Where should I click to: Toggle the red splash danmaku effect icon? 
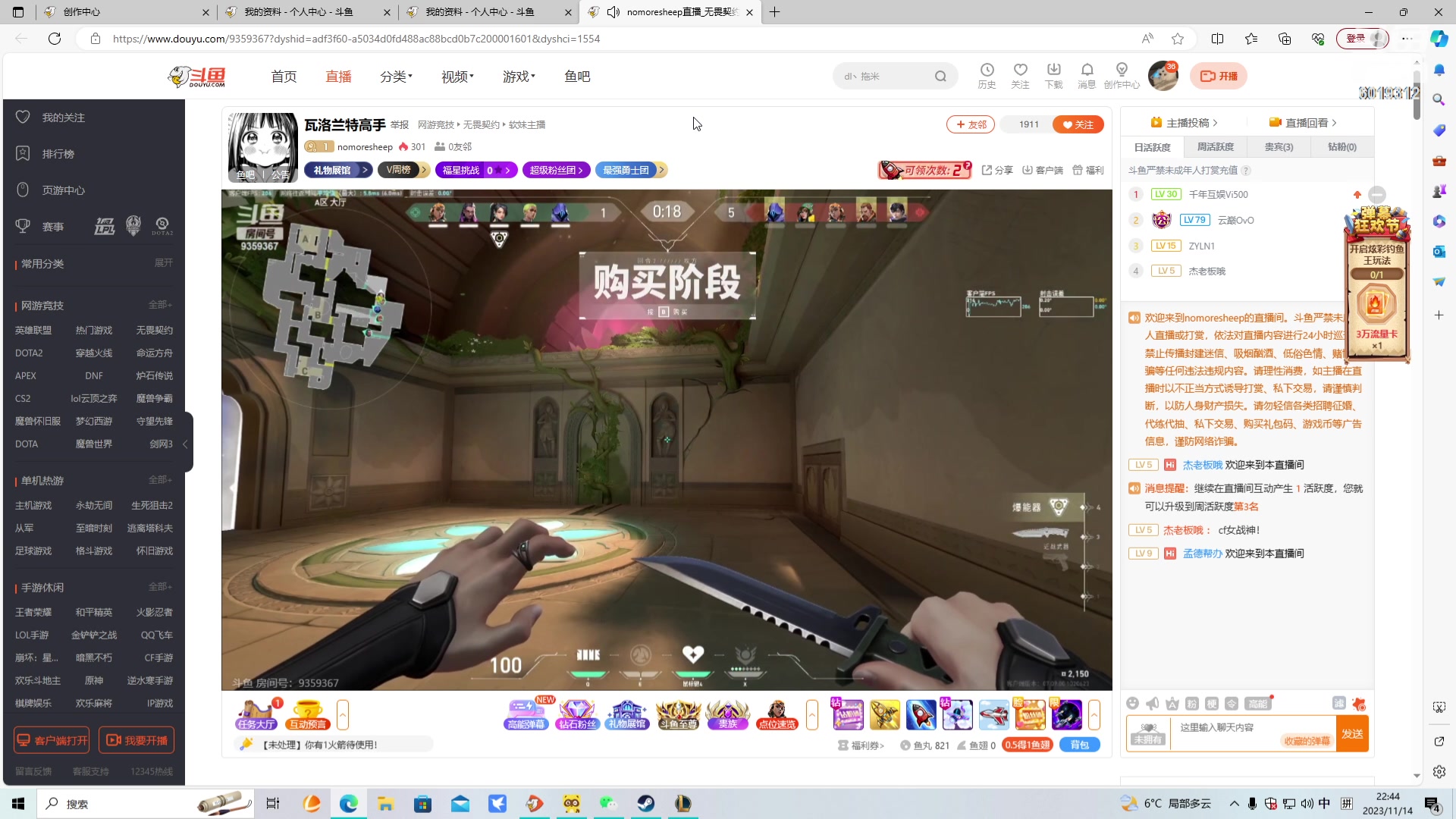click(x=1359, y=704)
